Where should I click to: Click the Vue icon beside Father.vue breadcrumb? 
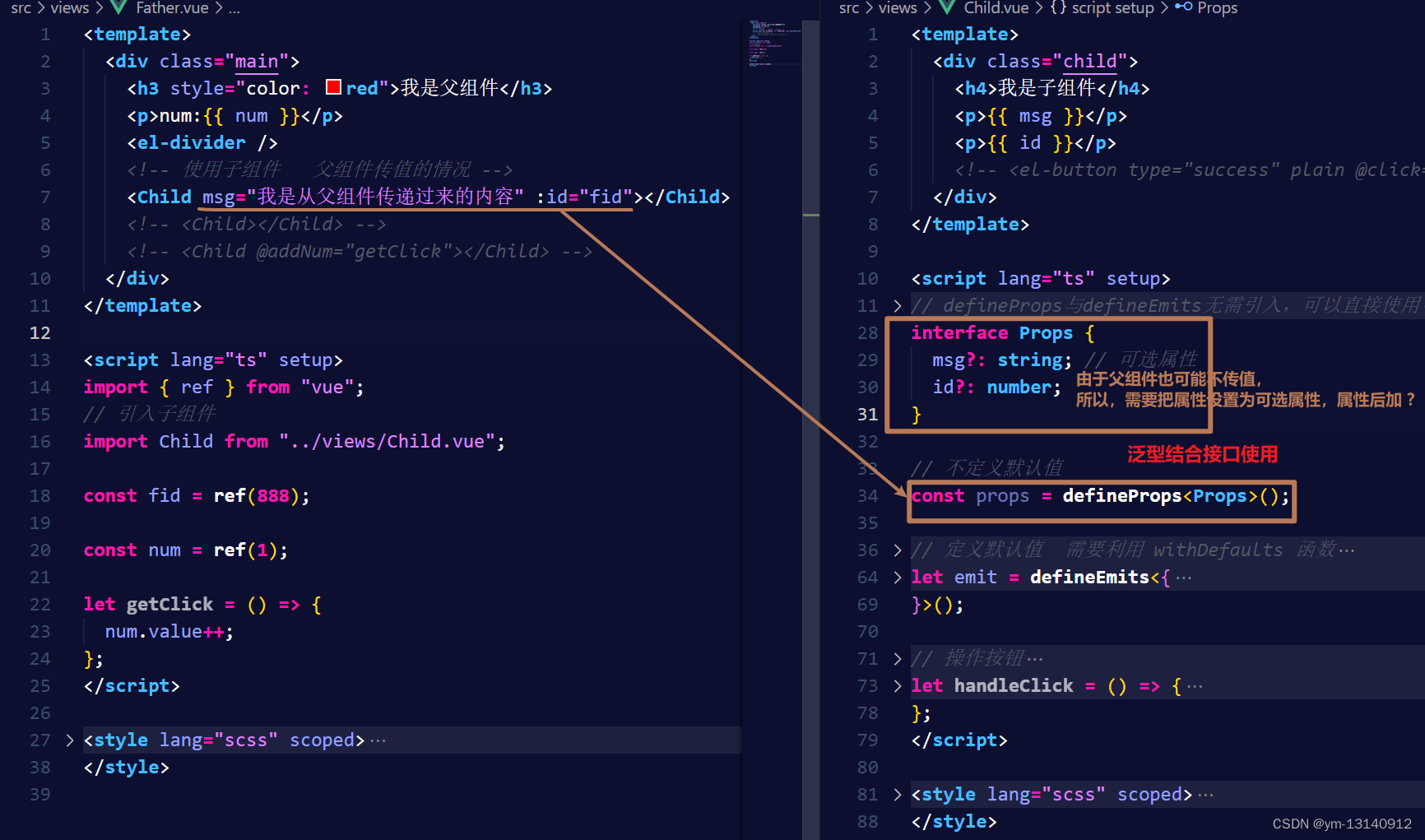coord(118,7)
